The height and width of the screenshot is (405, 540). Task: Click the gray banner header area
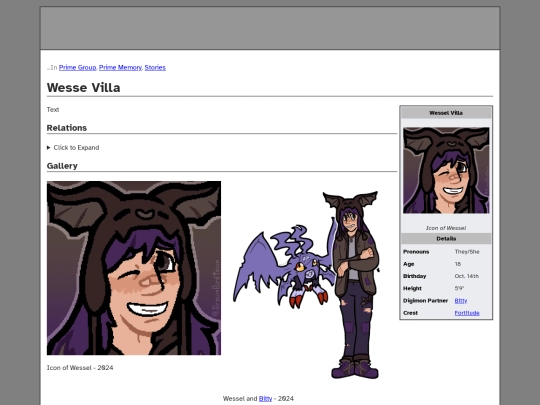270,28
